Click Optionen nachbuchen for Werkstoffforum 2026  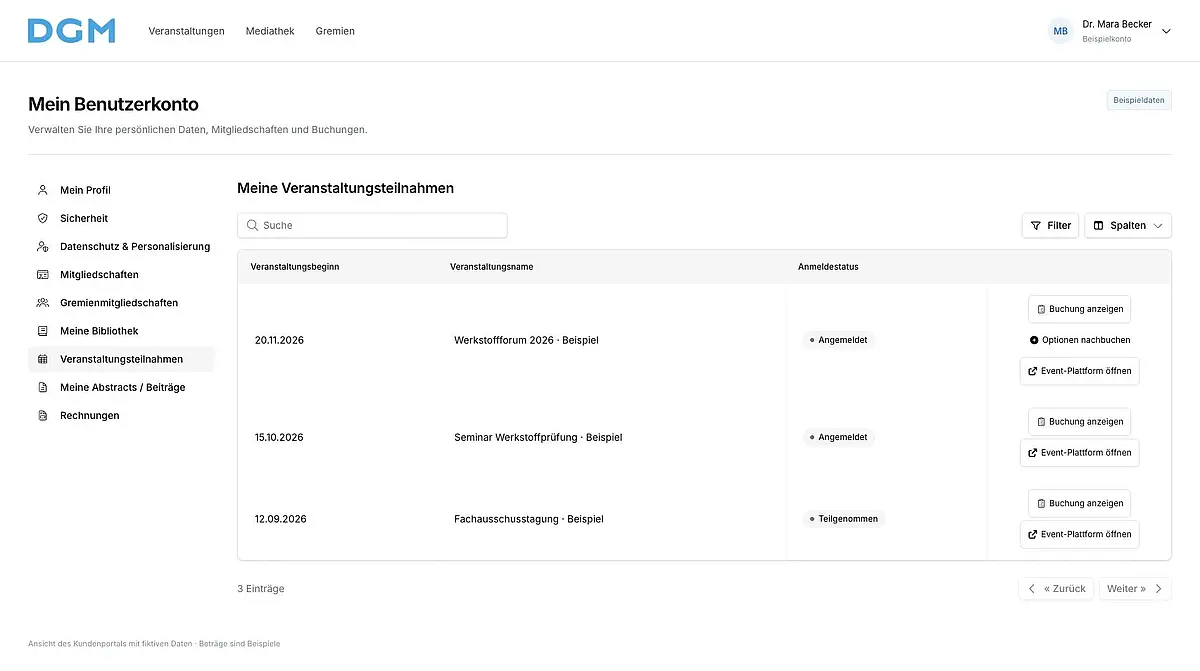click(x=1079, y=340)
